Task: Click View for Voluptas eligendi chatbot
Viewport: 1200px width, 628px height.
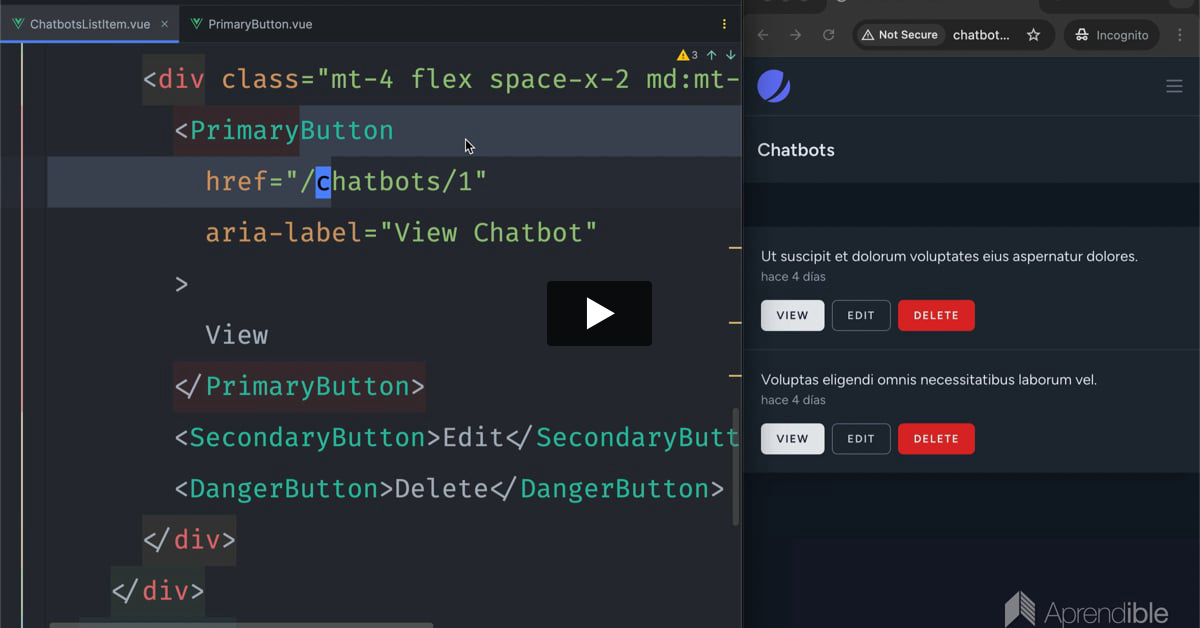Action: pos(792,439)
